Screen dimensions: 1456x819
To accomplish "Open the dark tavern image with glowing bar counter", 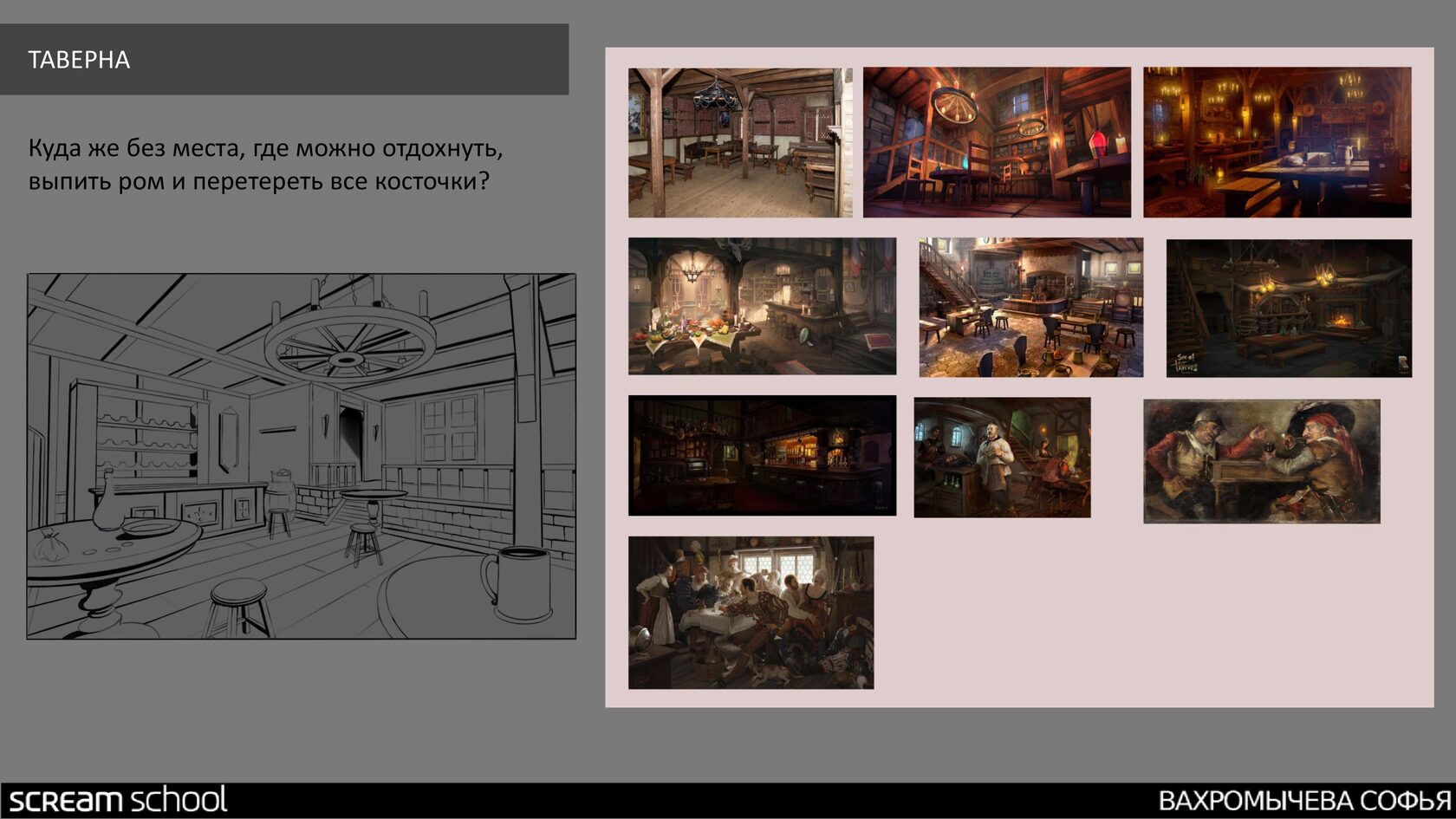I will pyautogui.click(x=762, y=456).
